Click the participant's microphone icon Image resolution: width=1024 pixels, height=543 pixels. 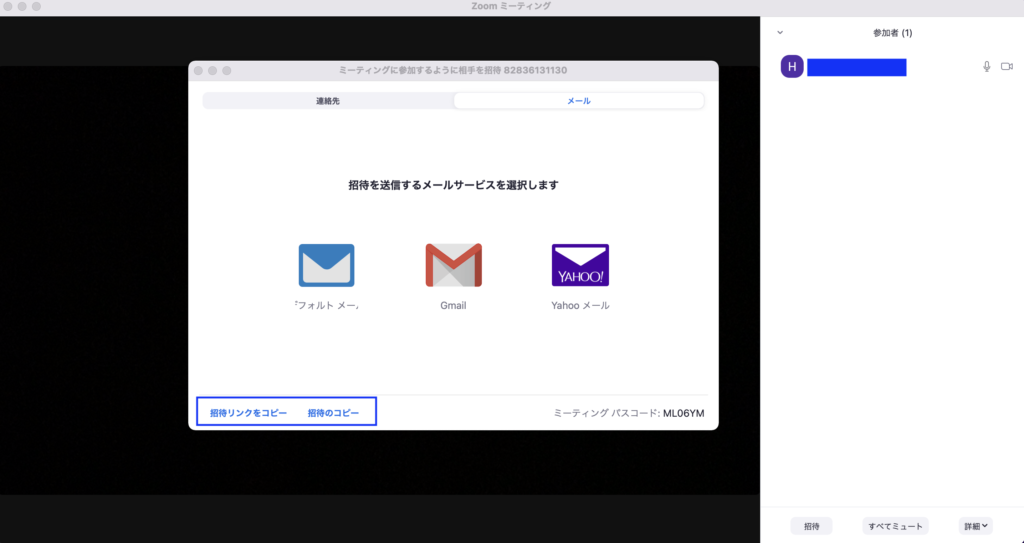pyautogui.click(x=986, y=67)
